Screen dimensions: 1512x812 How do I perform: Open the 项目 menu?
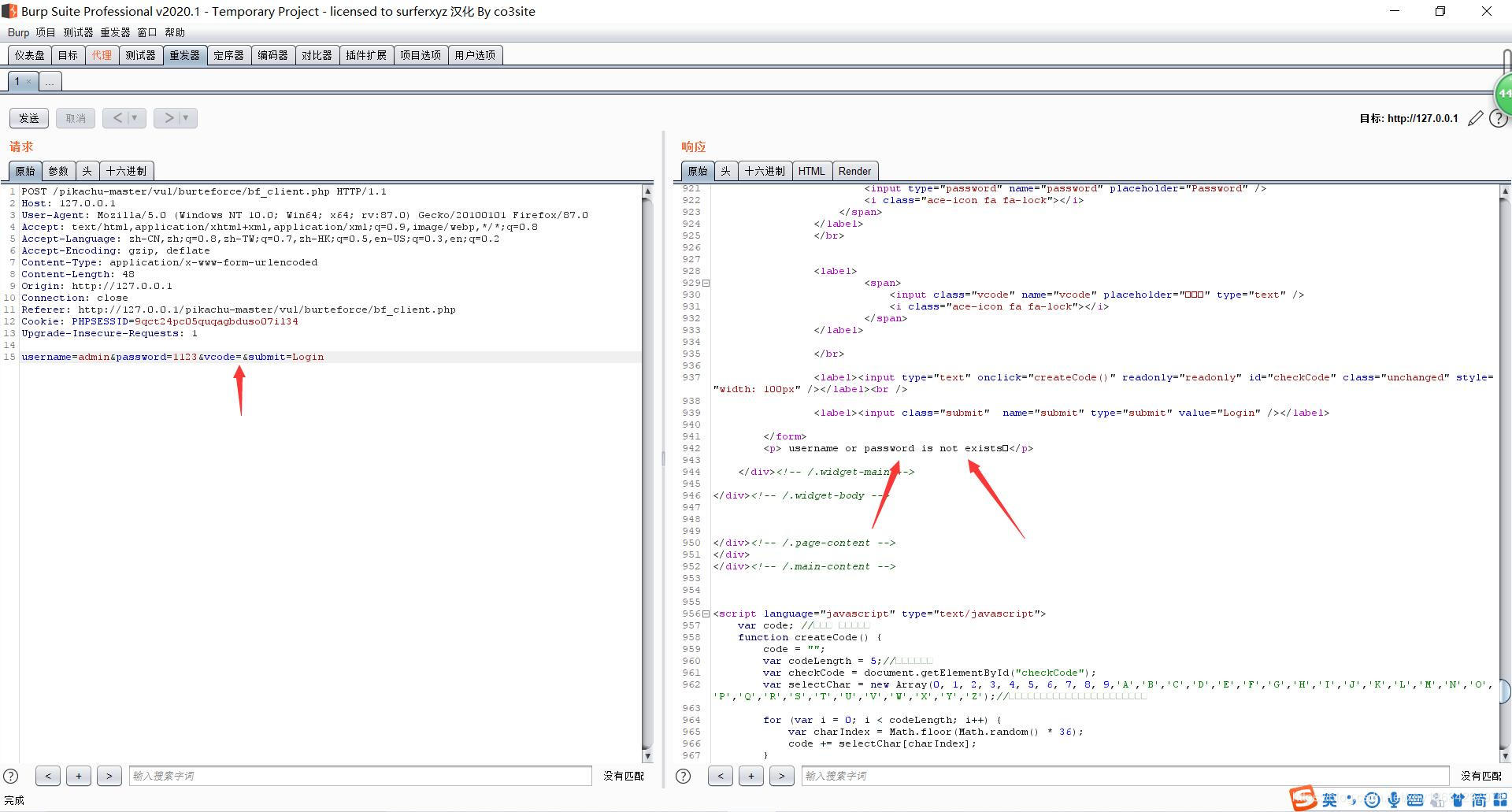[x=46, y=32]
